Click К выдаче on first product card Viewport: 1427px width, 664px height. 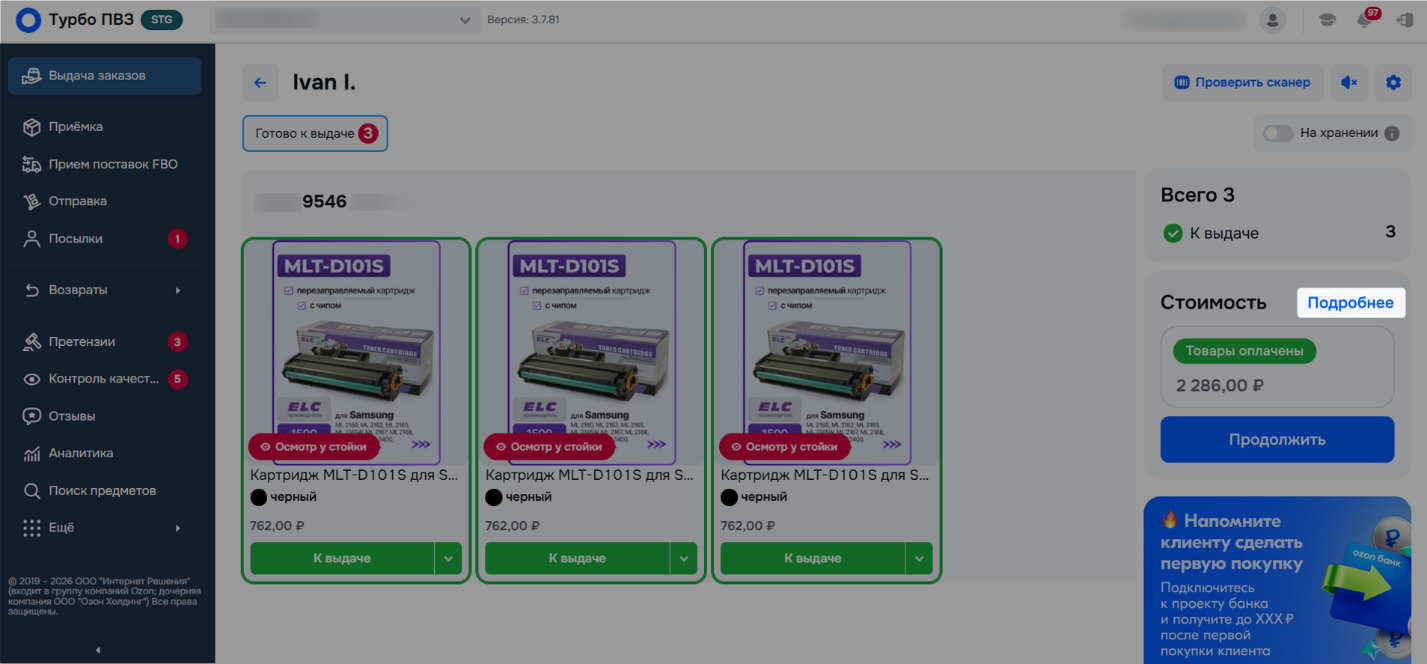pos(342,558)
